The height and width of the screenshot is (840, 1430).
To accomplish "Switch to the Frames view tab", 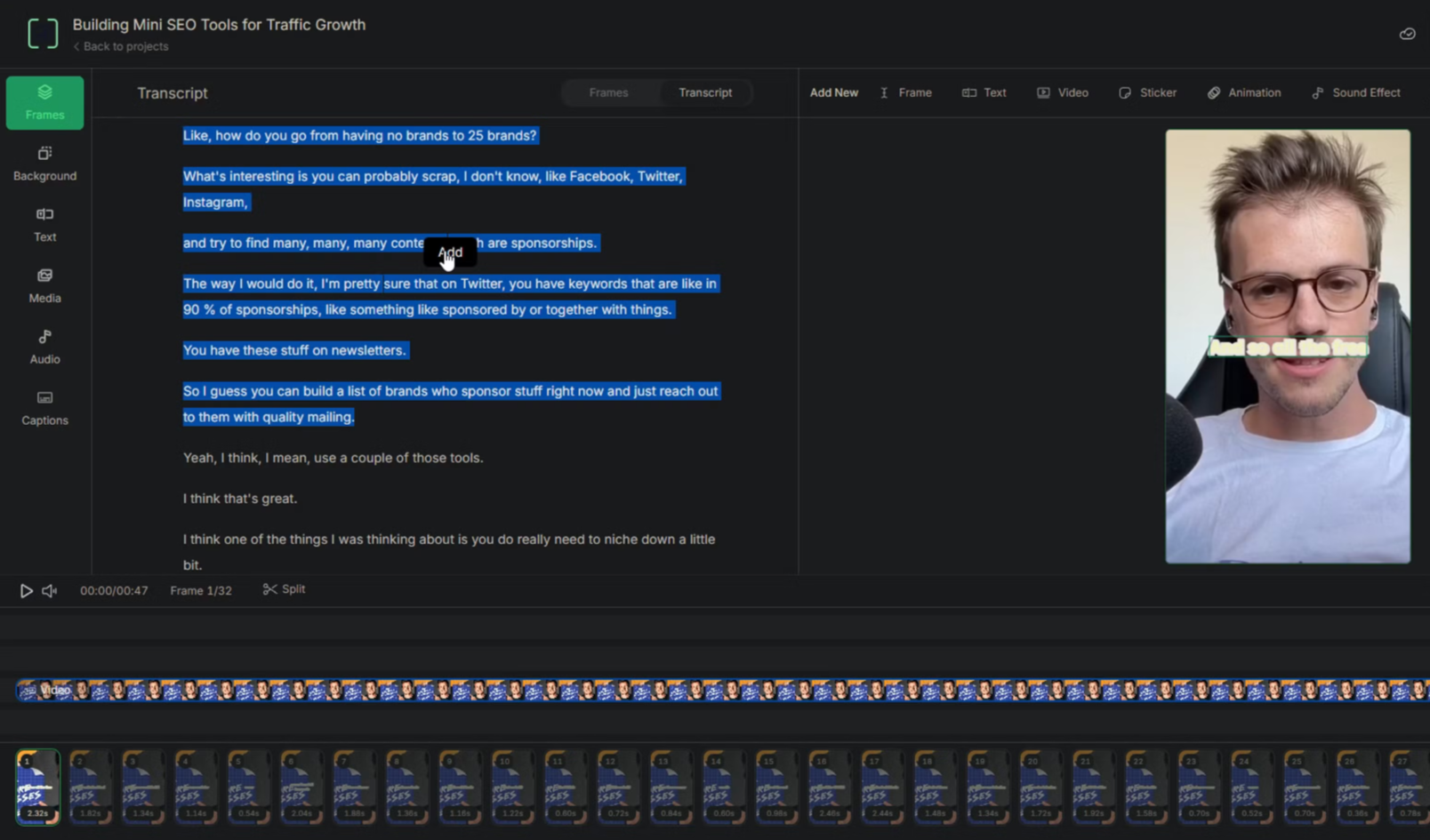I will 608,92.
